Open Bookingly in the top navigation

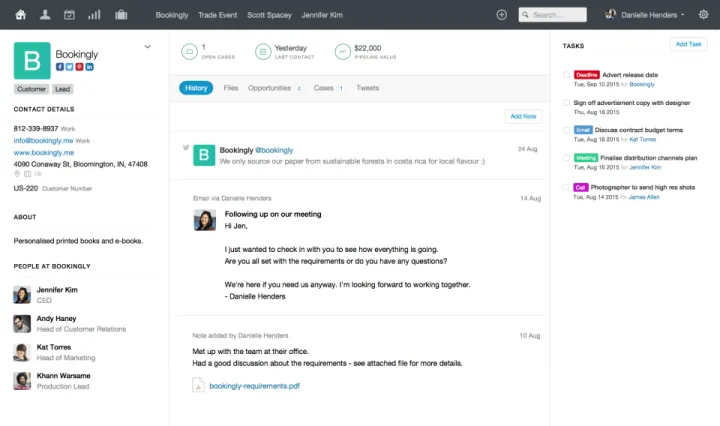point(172,15)
